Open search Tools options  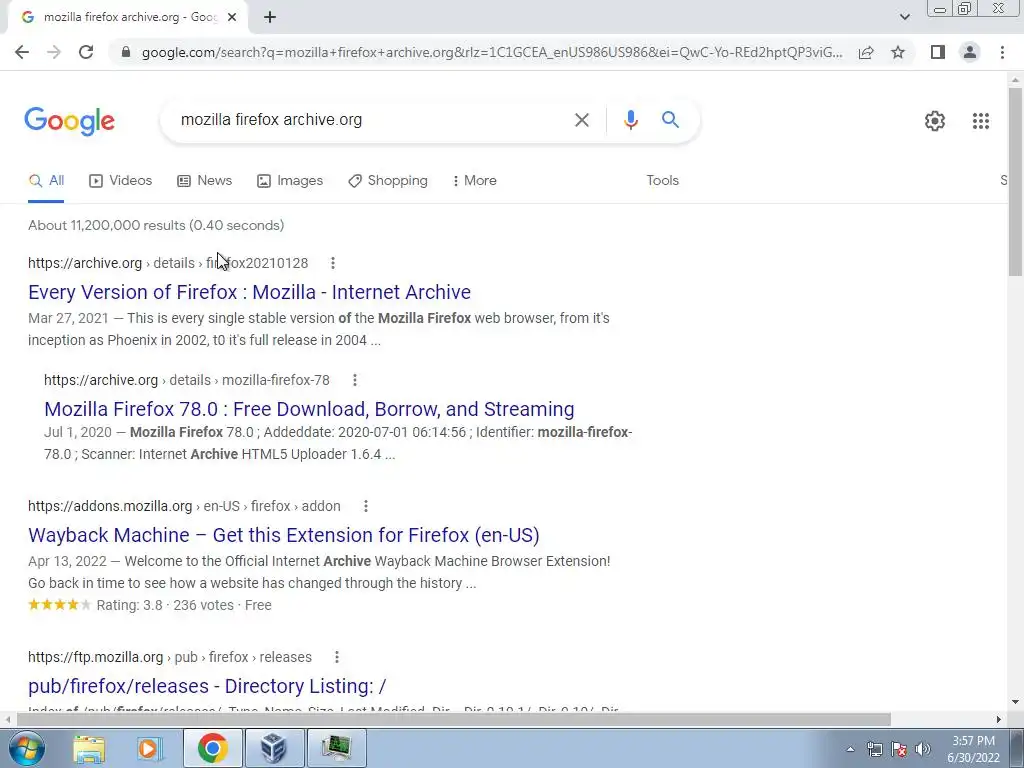[662, 181]
